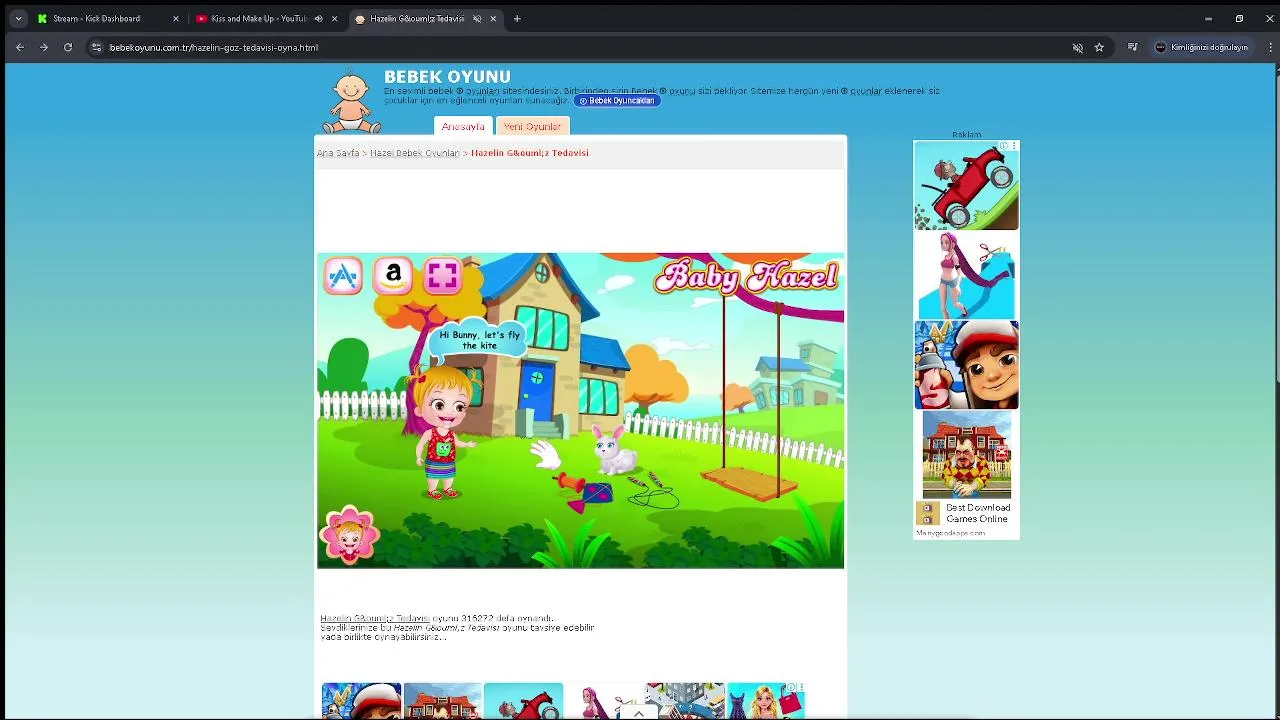1280x720 pixels.
Task: Open the angry neighbor house ad thumbnail
Action: [966, 455]
